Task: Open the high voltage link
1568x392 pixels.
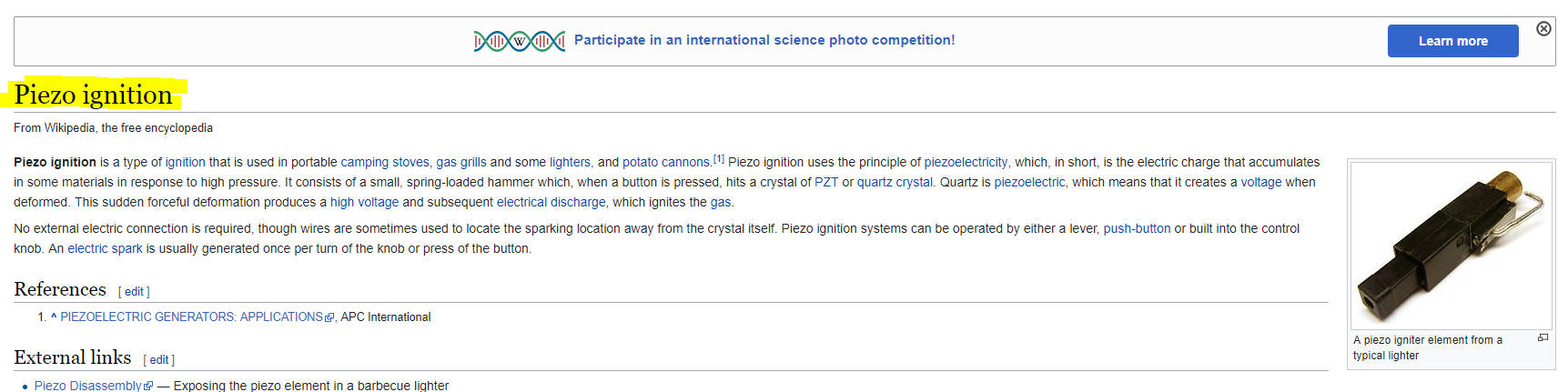Action: tap(364, 203)
